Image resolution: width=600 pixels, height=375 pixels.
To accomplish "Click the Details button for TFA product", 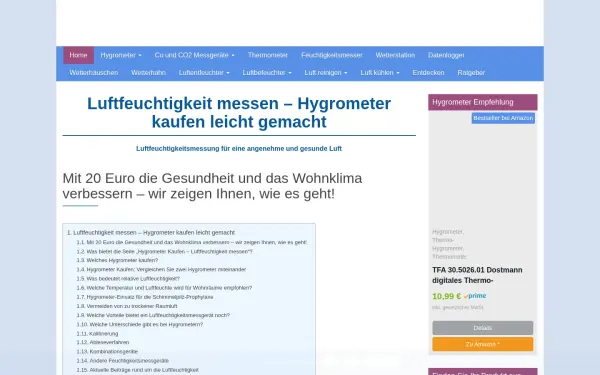I will (483, 328).
